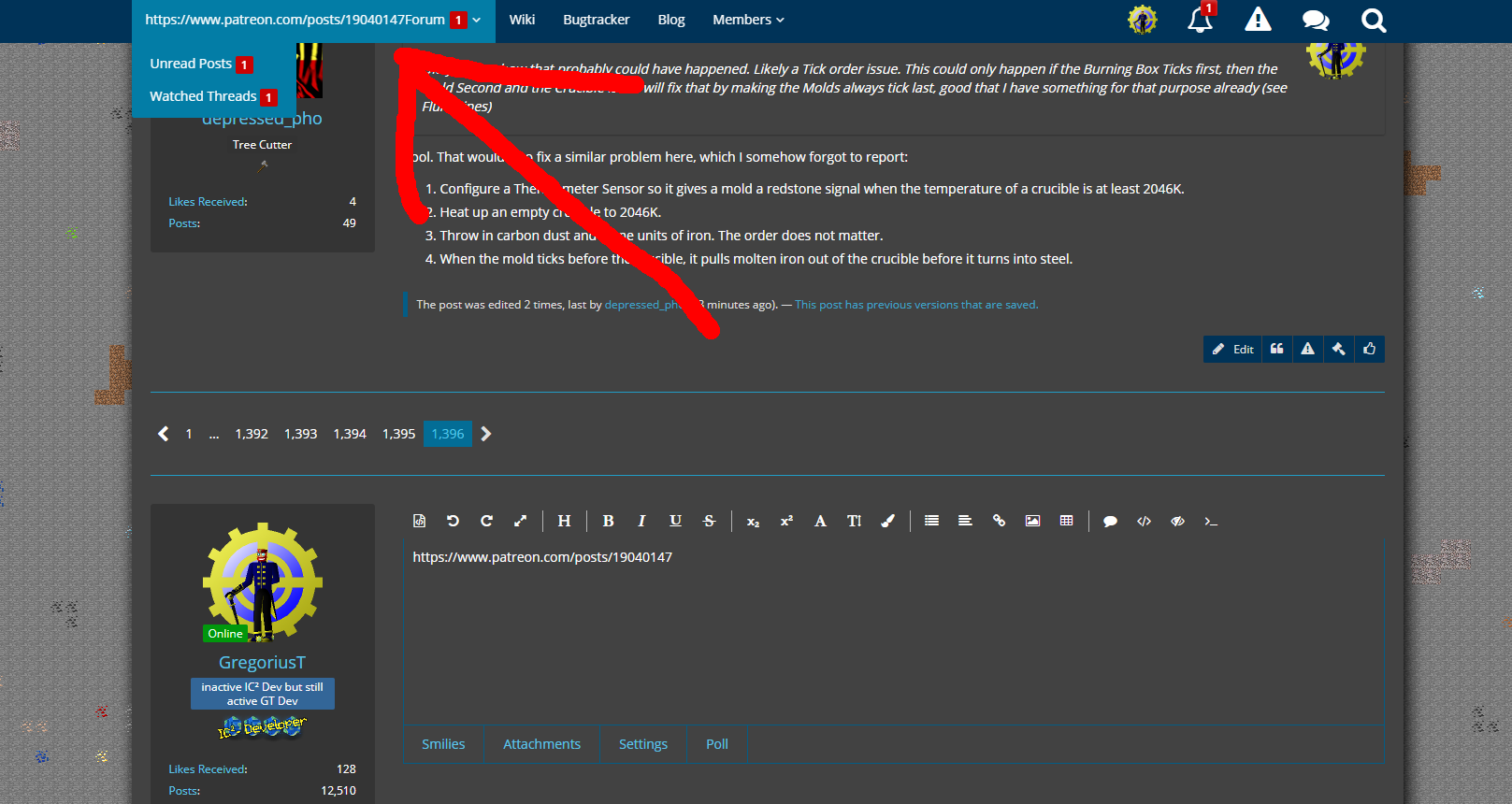Click the Edit button on the post
Viewport: 1512px width, 804px height.
point(1232,349)
